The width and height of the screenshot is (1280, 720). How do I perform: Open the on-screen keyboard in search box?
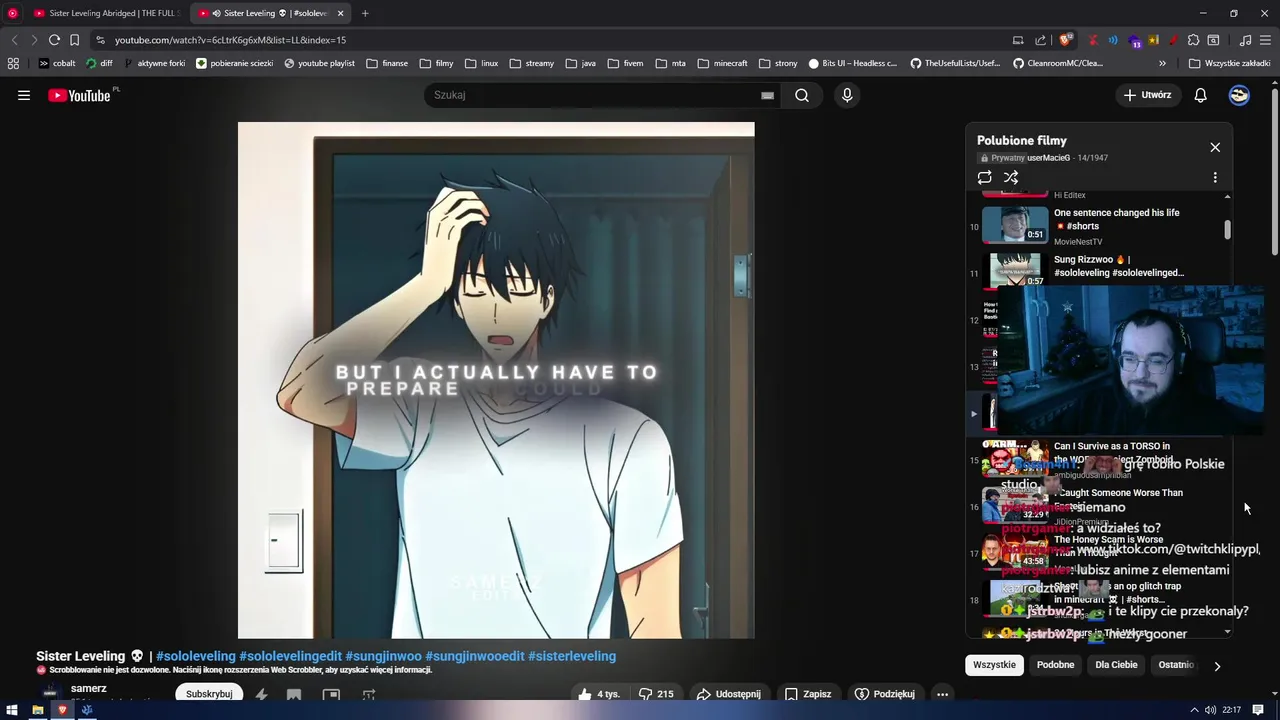(x=767, y=95)
